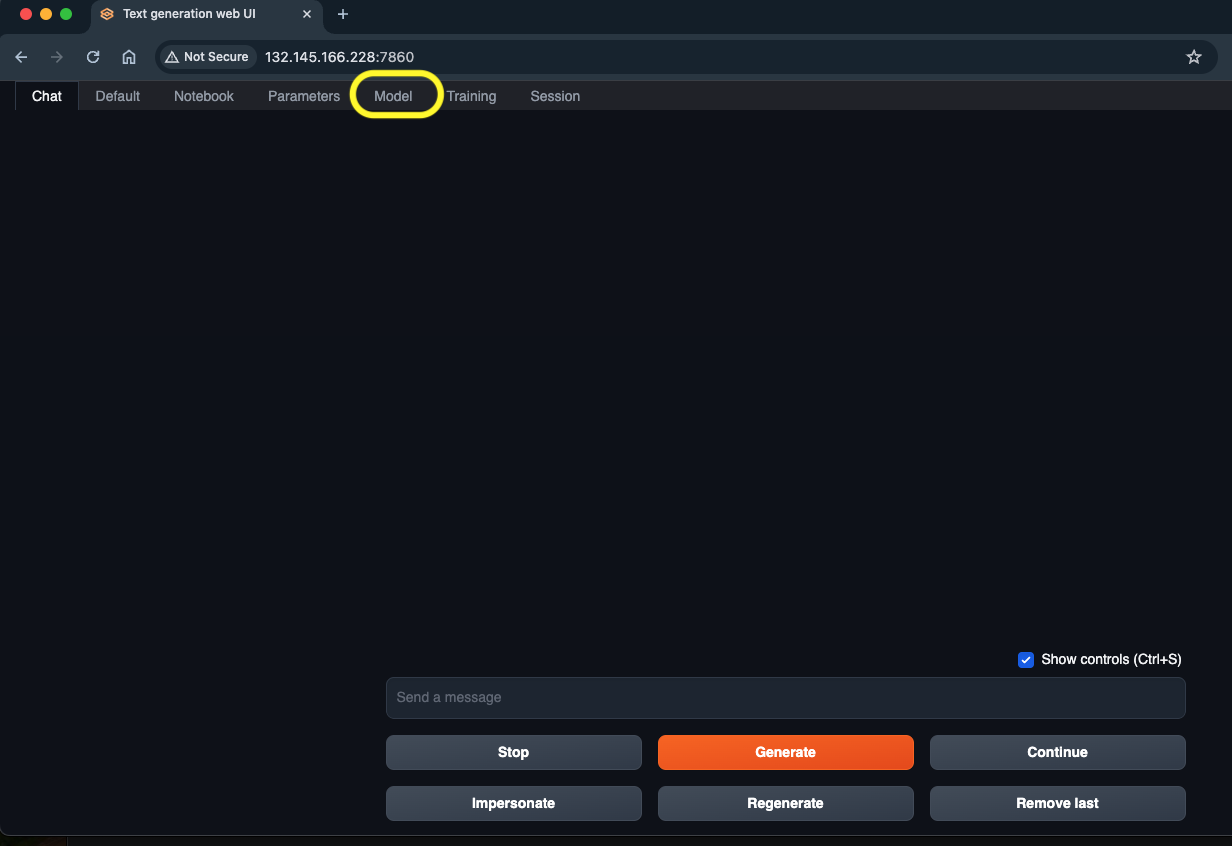Click the Impersonate button
This screenshot has height=846, width=1232.
click(513, 803)
